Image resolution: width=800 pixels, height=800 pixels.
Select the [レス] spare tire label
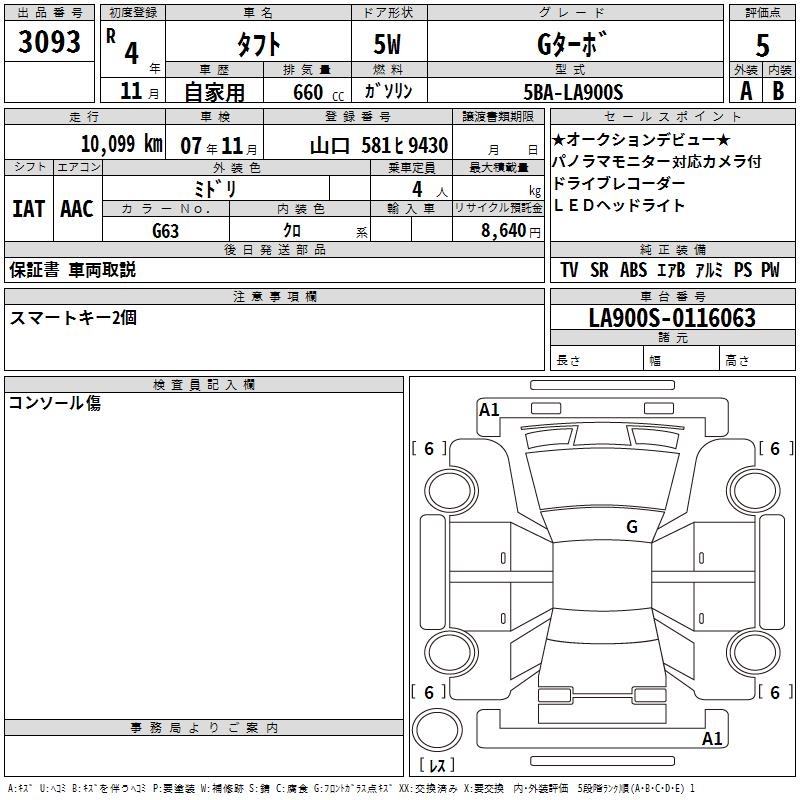pyautogui.click(x=437, y=765)
